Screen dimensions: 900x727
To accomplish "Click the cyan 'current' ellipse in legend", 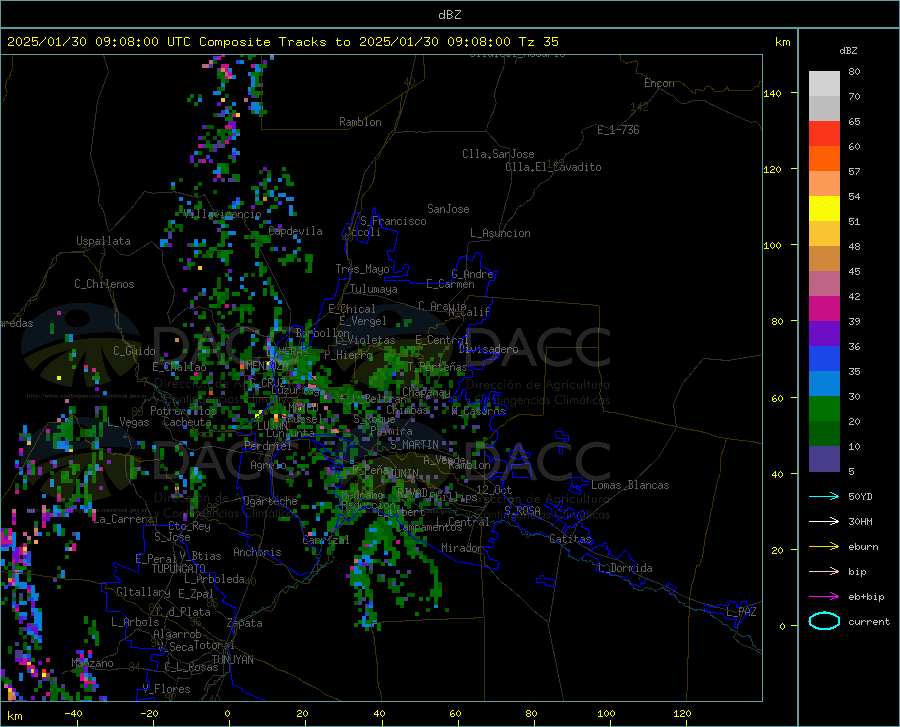I will (x=824, y=621).
